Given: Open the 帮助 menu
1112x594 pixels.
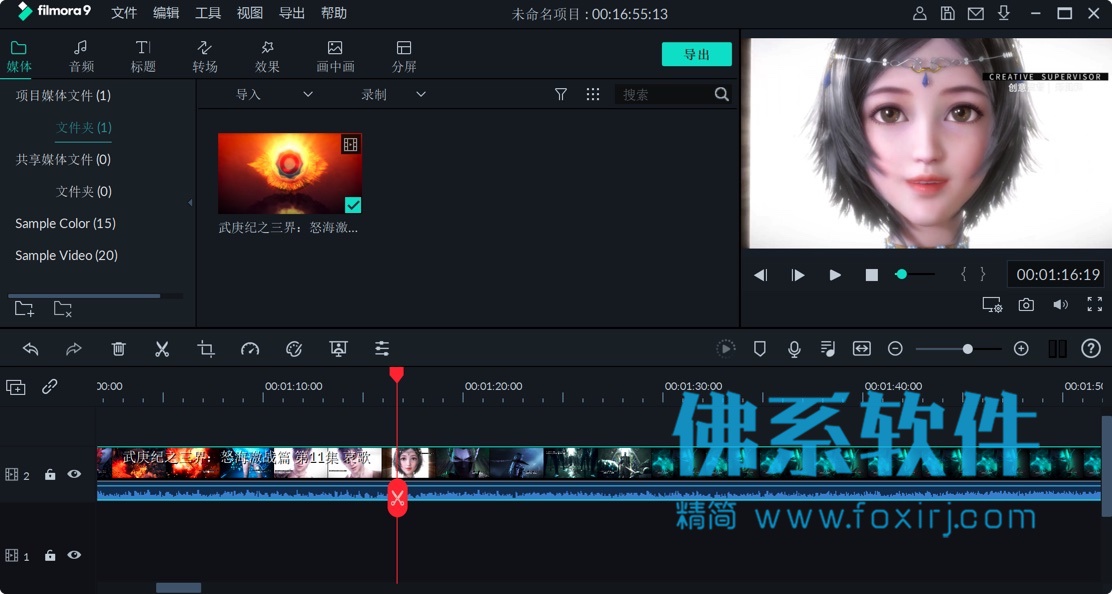Looking at the screenshot, I should pyautogui.click(x=333, y=13).
